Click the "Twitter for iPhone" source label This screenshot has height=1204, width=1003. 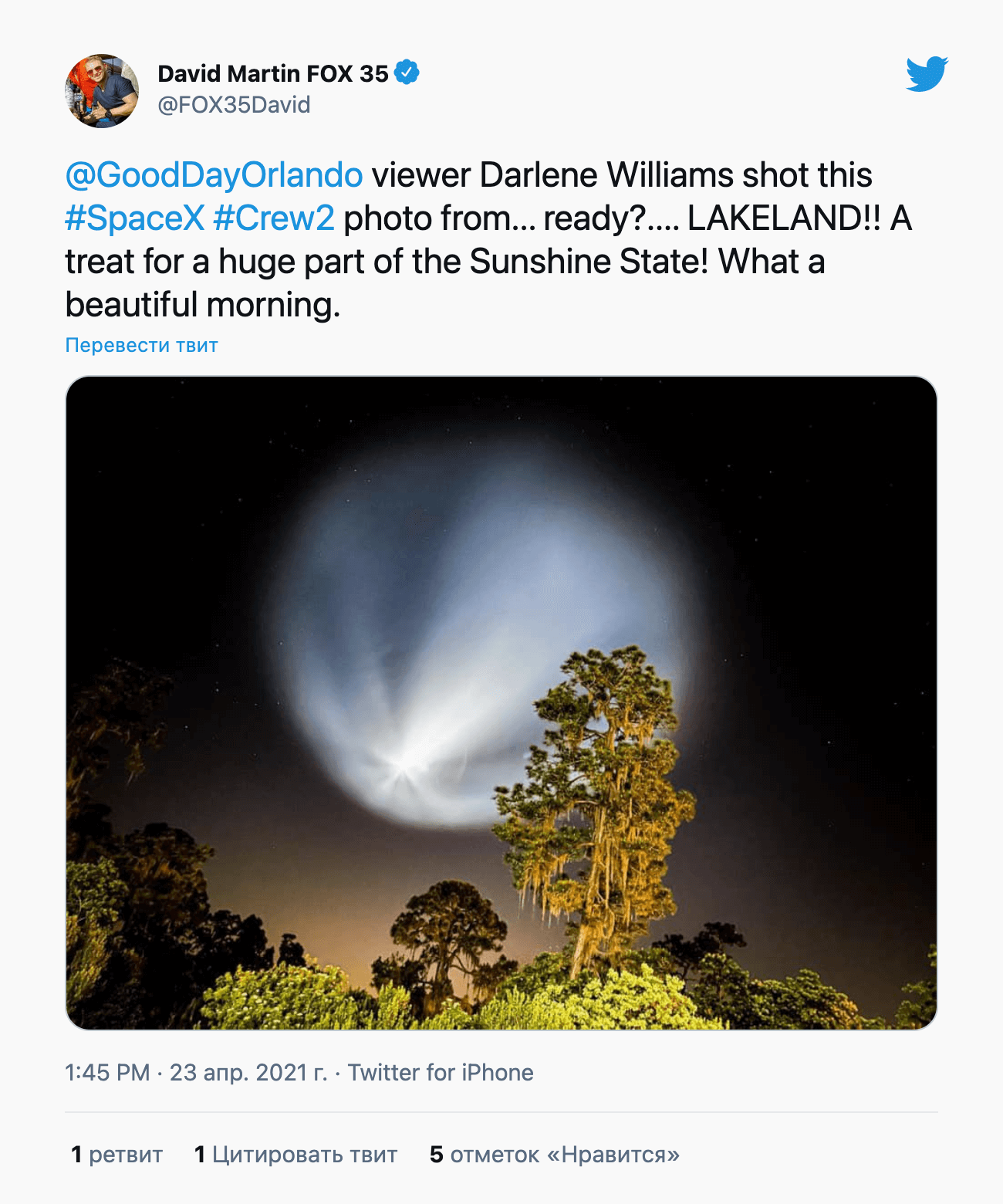coord(441,1073)
